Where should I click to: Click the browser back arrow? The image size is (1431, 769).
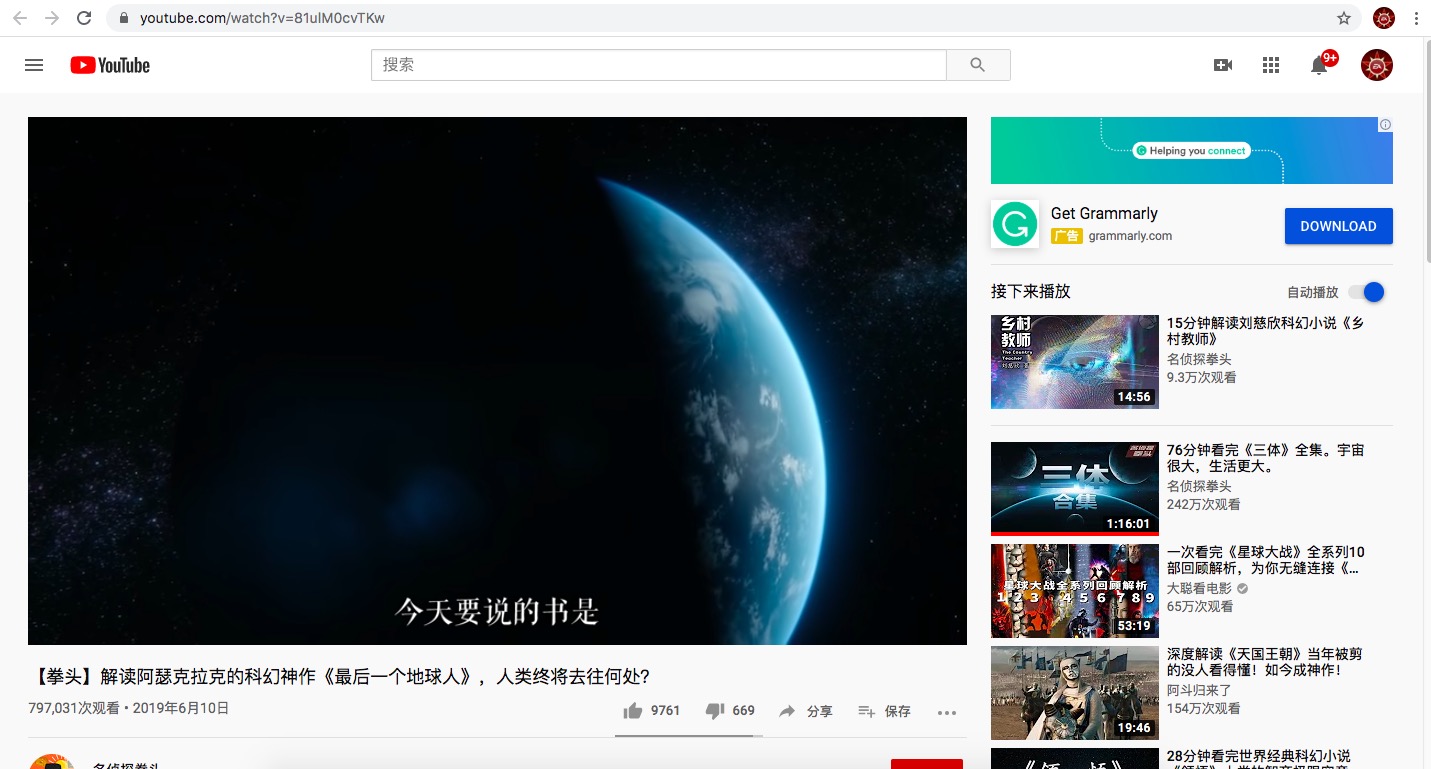pos(19,18)
